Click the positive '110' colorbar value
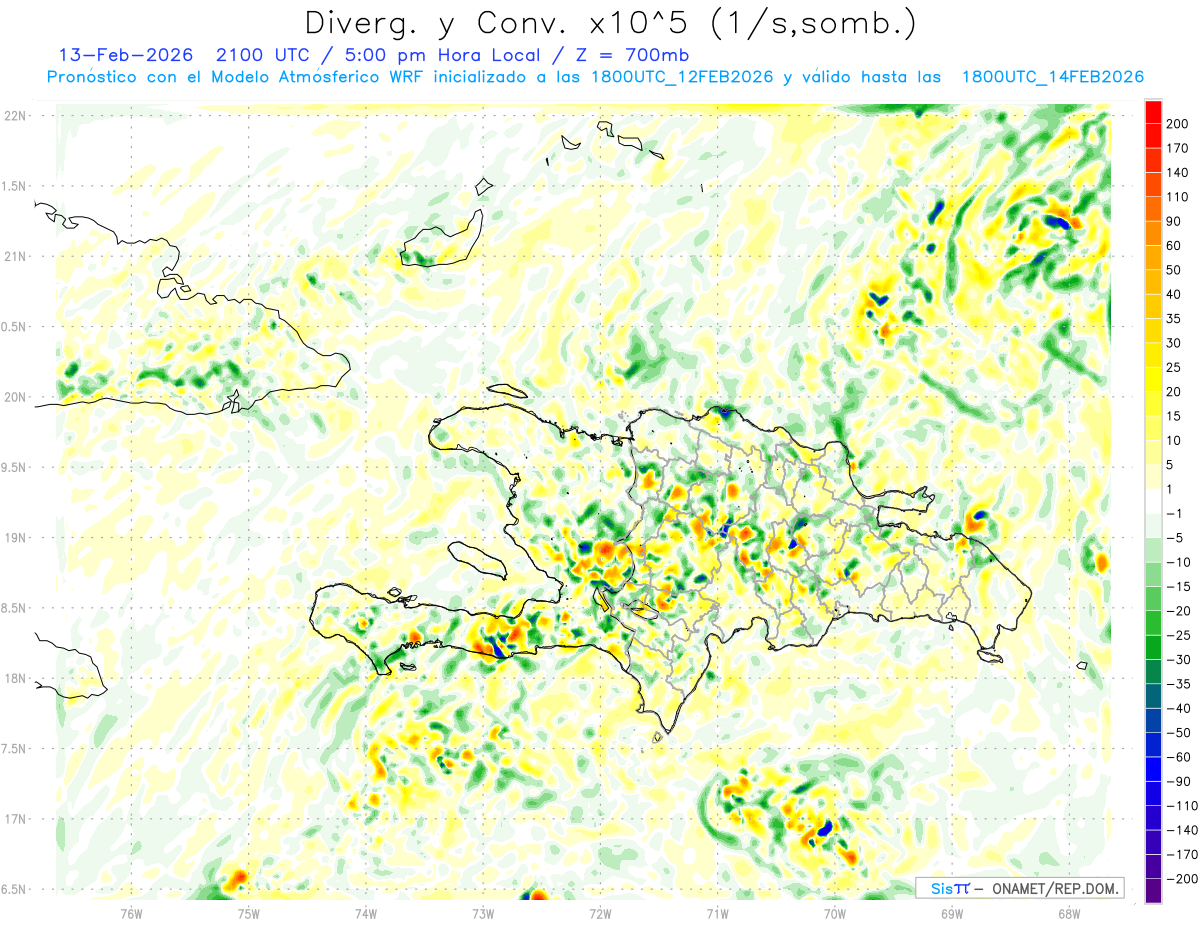Screen dimensions: 1200x927 pyautogui.click(x=1178, y=197)
